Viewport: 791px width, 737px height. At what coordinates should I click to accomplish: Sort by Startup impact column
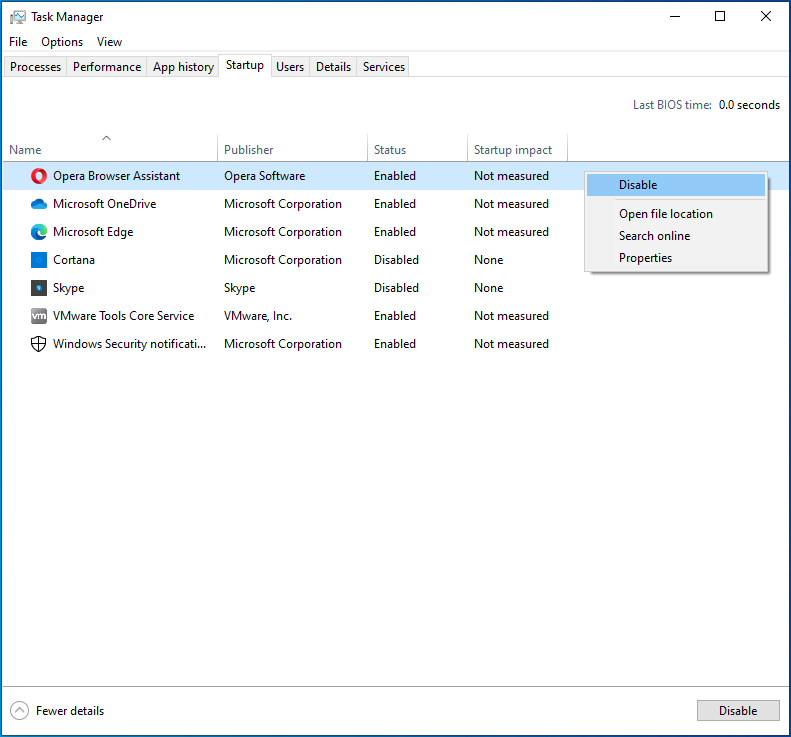(x=513, y=150)
